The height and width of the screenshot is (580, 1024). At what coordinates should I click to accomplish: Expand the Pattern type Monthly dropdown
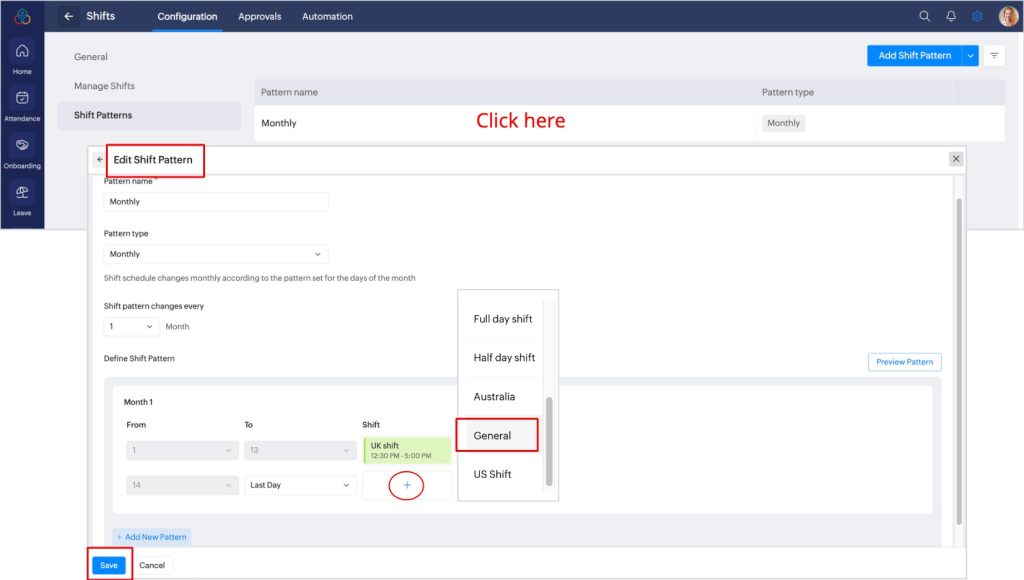(x=215, y=254)
